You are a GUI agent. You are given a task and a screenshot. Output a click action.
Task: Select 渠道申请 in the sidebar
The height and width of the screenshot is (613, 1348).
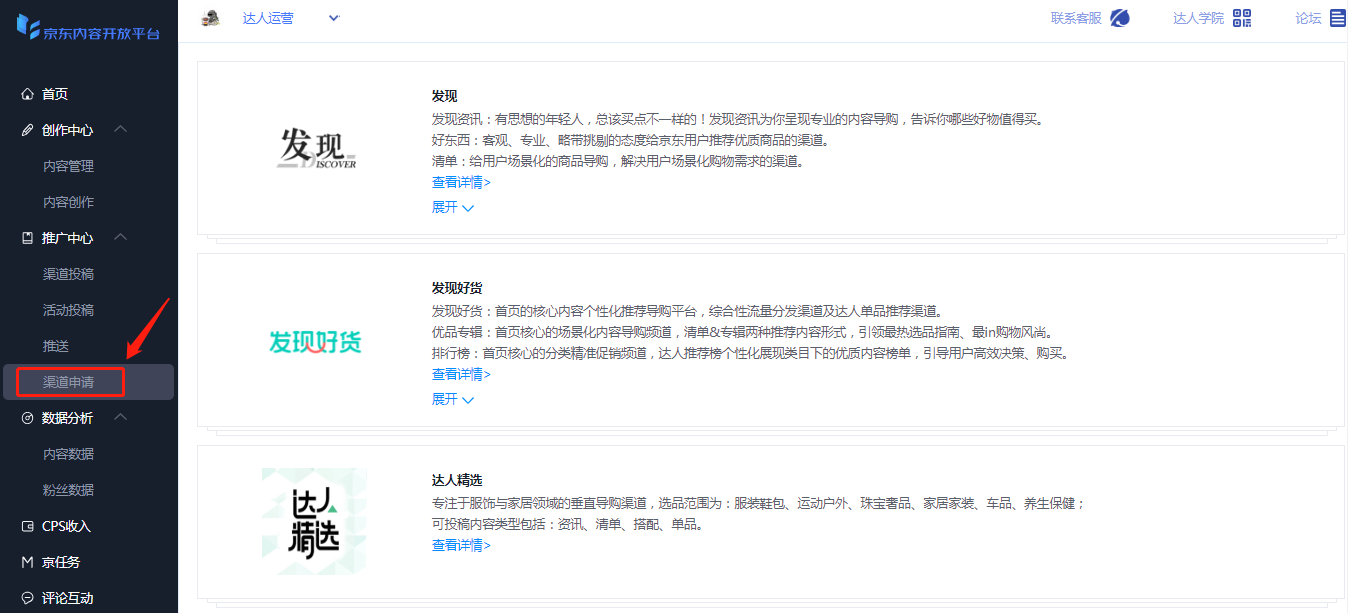click(68, 382)
